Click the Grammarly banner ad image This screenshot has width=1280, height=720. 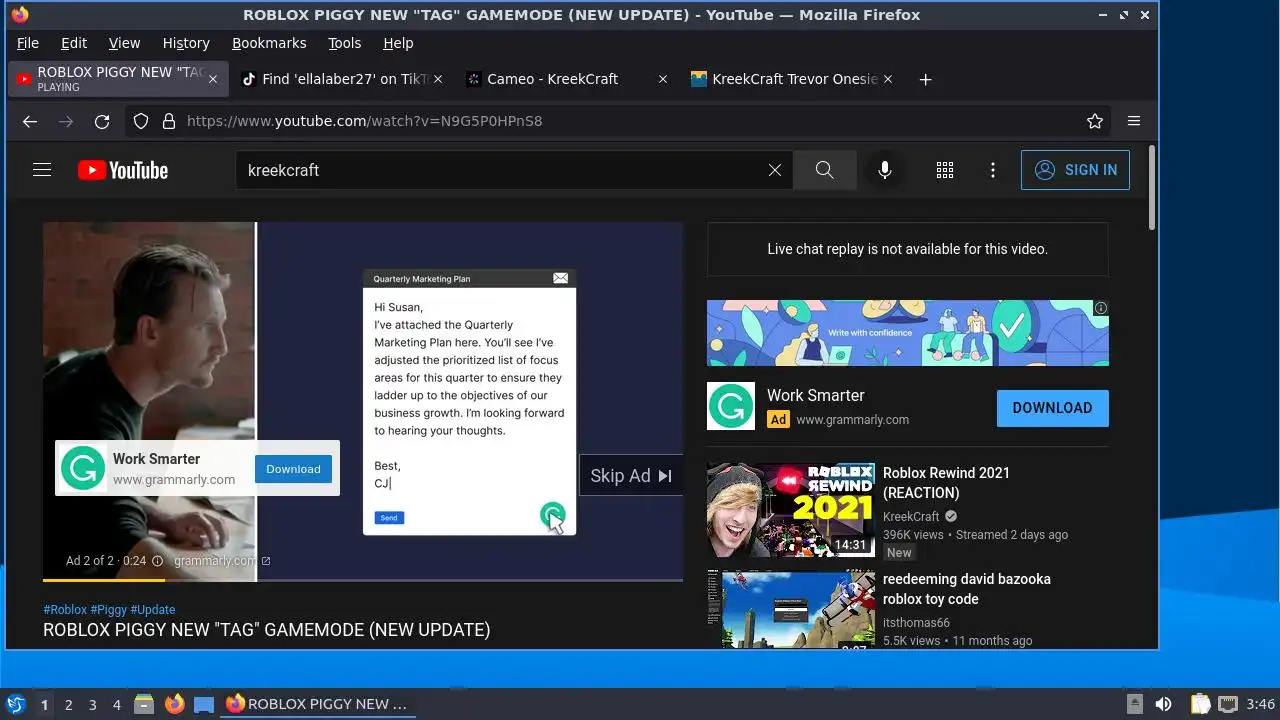[x=907, y=333]
